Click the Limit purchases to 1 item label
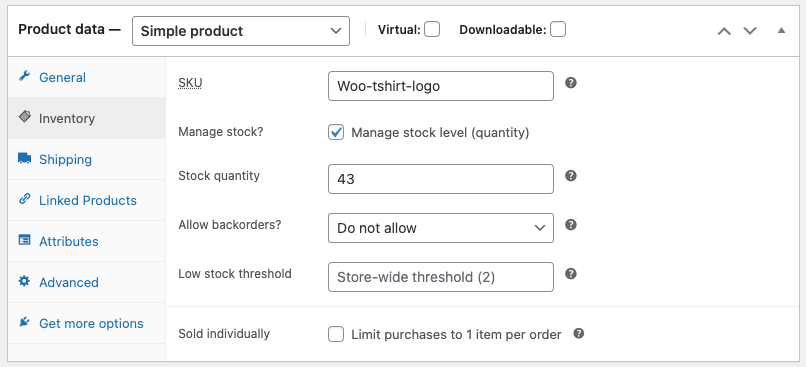Screen dimensions: 806x367 (x=456, y=335)
